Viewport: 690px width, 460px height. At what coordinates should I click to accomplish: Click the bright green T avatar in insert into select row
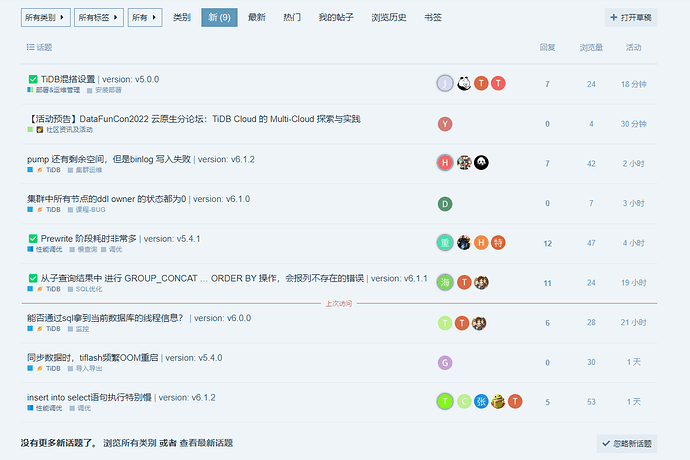click(x=445, y=401)
